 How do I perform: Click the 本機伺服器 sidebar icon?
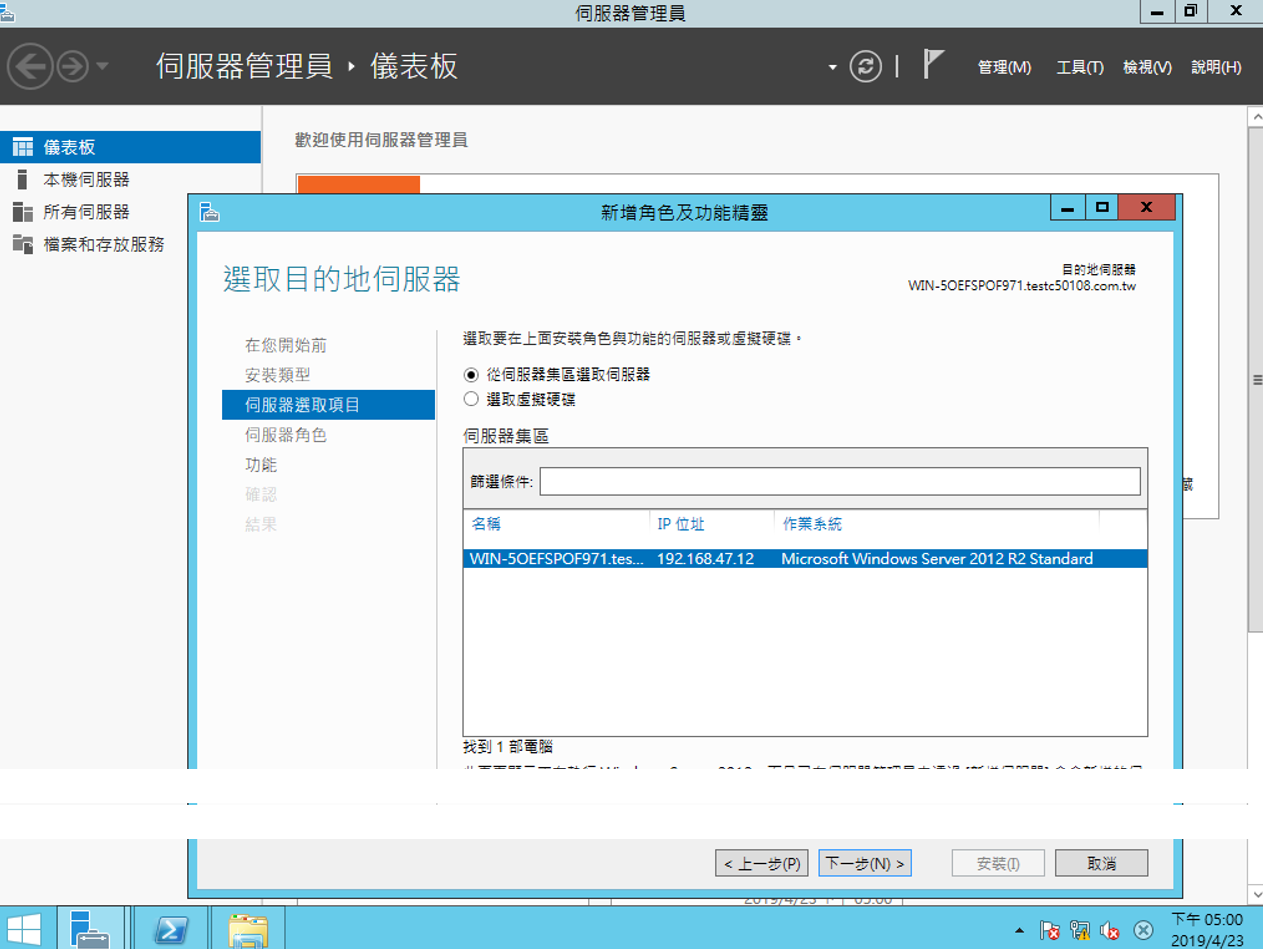22,180
